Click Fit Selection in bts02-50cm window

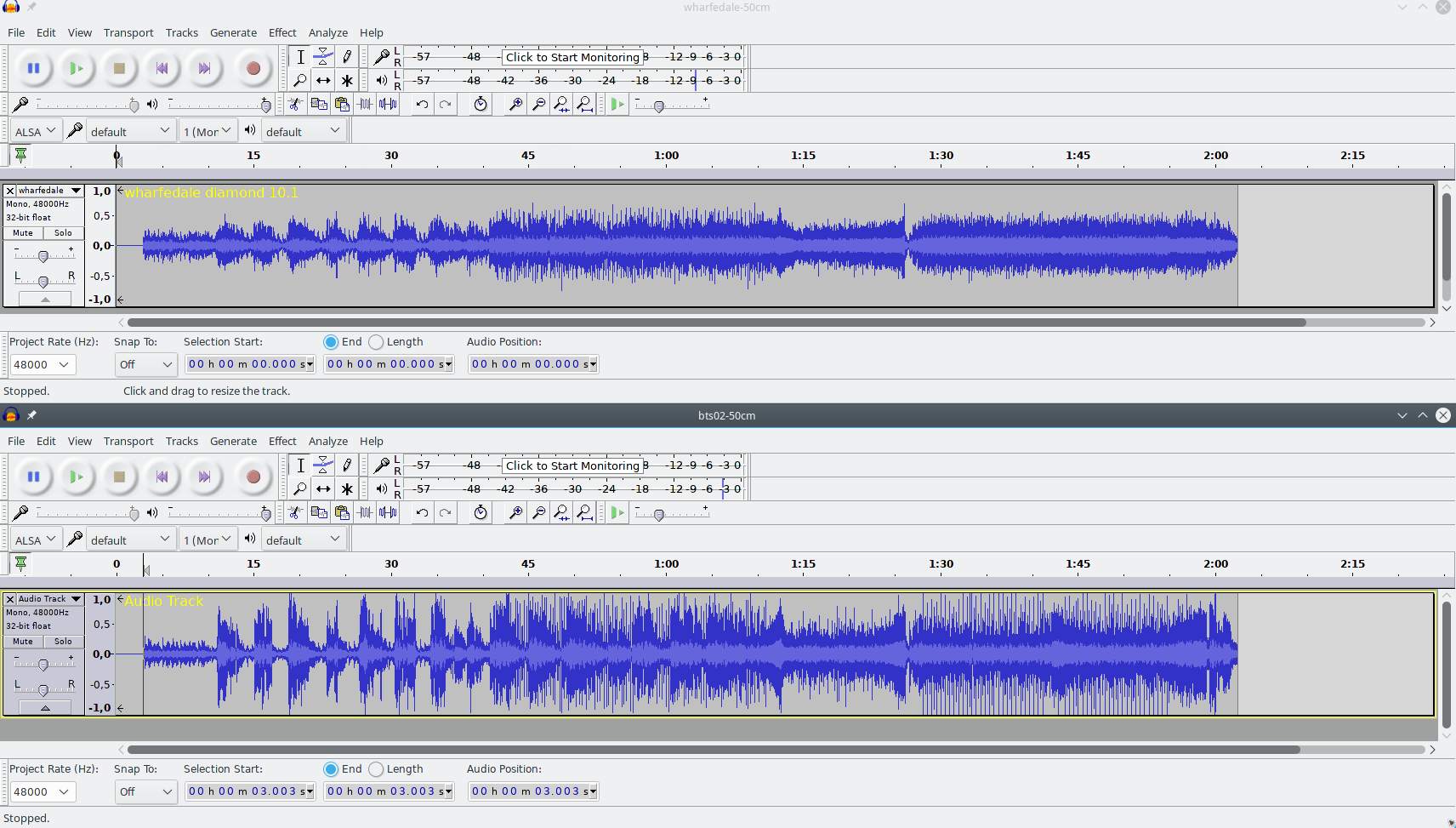pyautogui.click(x=561, y=512)
